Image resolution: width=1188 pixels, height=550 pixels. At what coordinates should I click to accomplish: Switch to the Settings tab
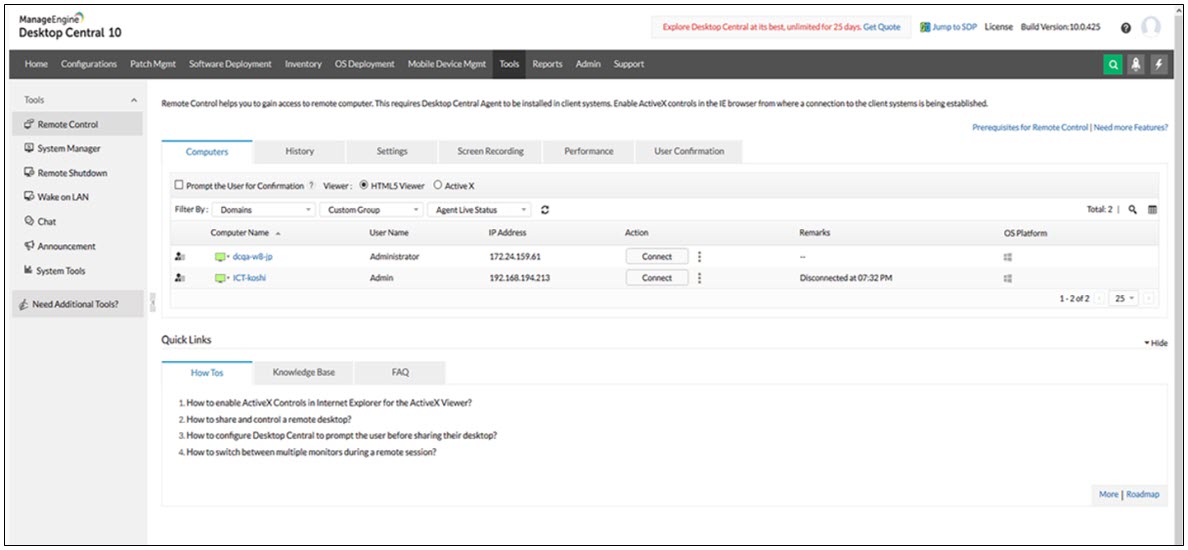click(392, 152)
